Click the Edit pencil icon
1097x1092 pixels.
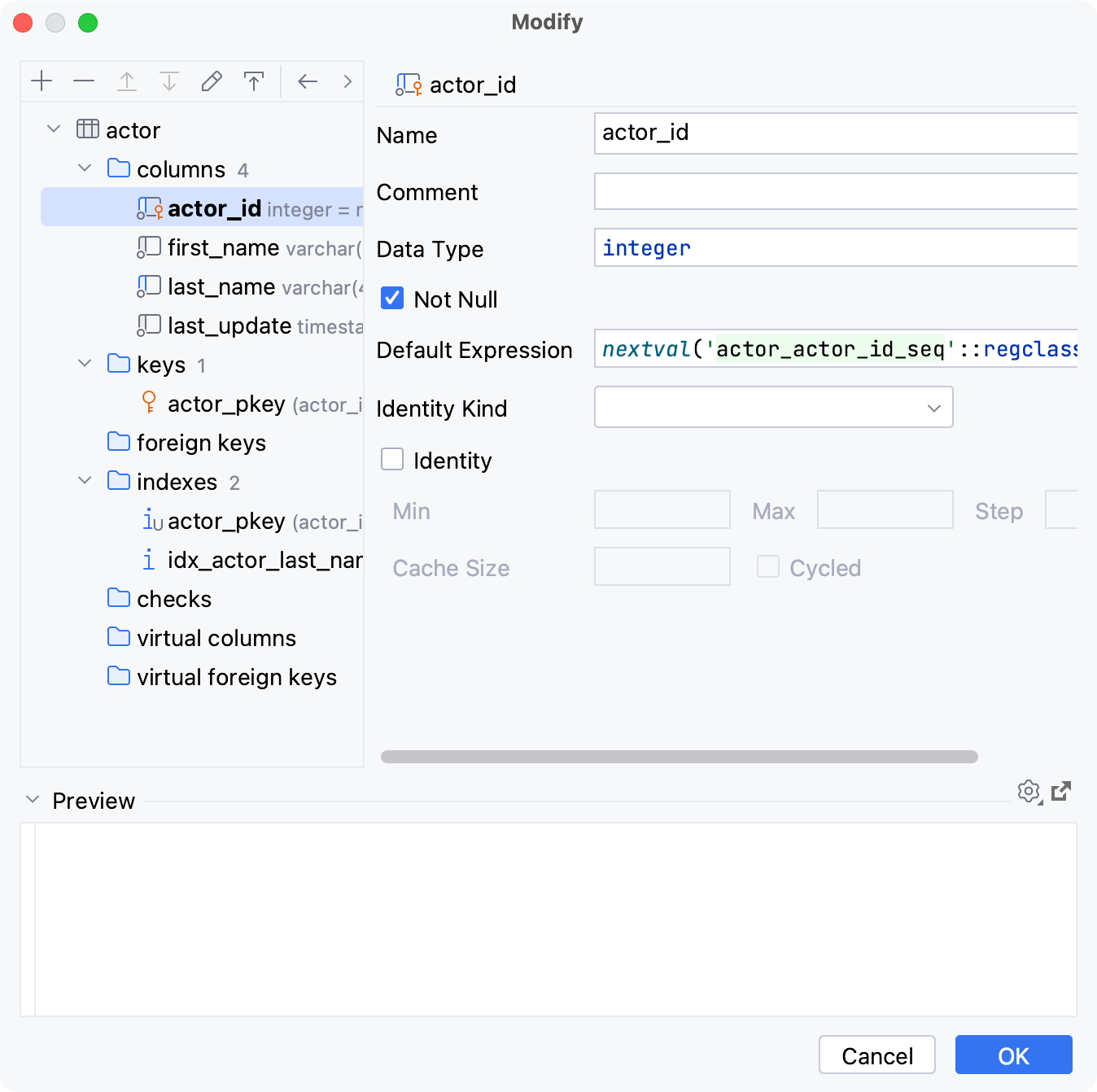pyautogui.click(x=212, y=81)
